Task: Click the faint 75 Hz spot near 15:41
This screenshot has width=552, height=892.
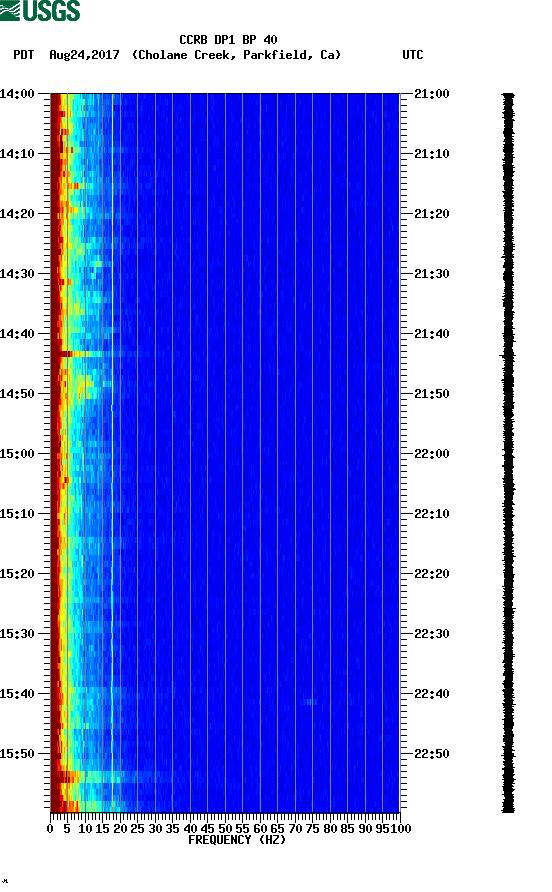Action: tap(311, 702)
